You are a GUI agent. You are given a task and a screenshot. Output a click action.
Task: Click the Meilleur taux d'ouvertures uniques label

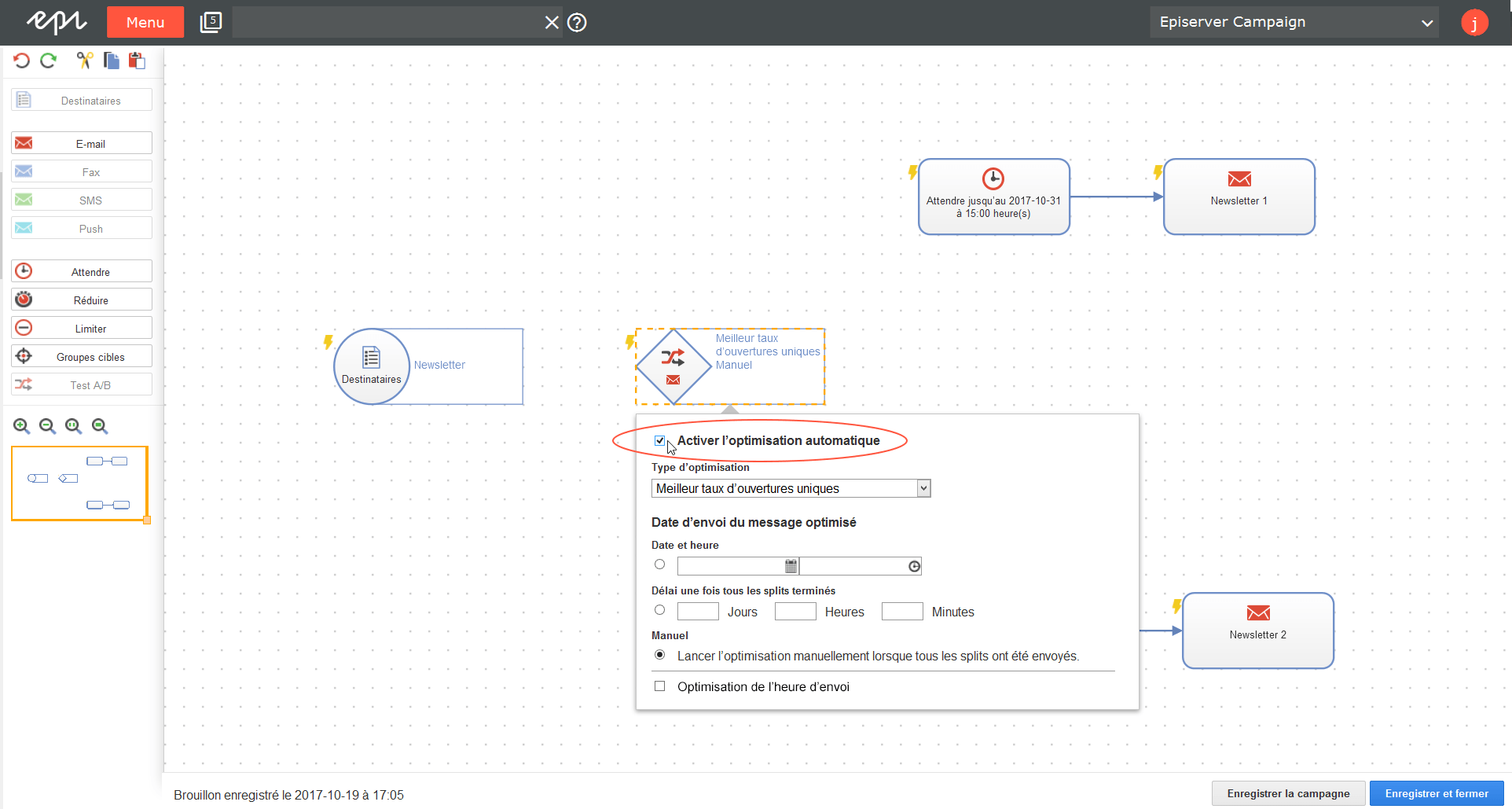tap(768, 345)
